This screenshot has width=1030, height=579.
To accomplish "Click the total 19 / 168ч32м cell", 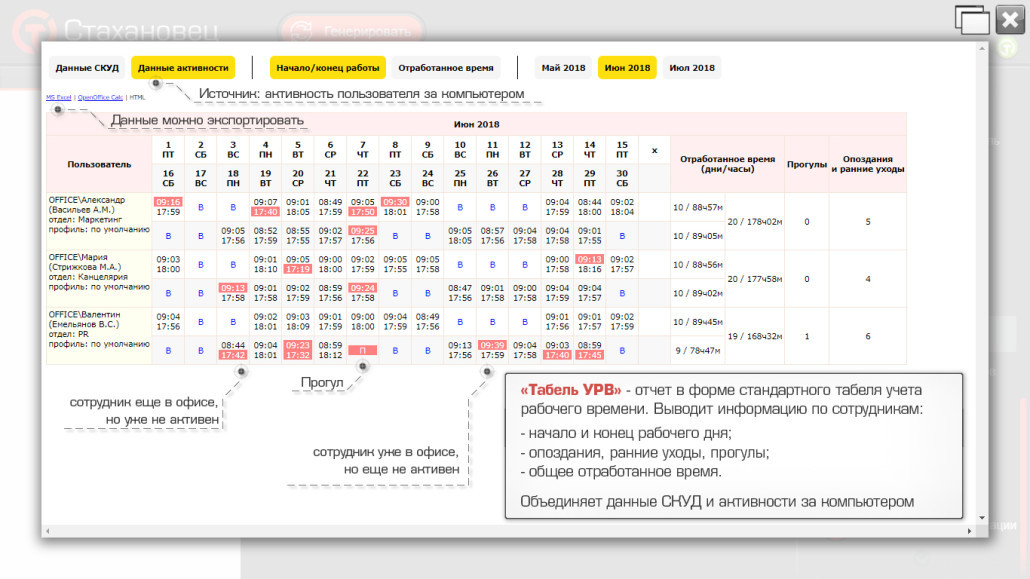I will [755, 336].
